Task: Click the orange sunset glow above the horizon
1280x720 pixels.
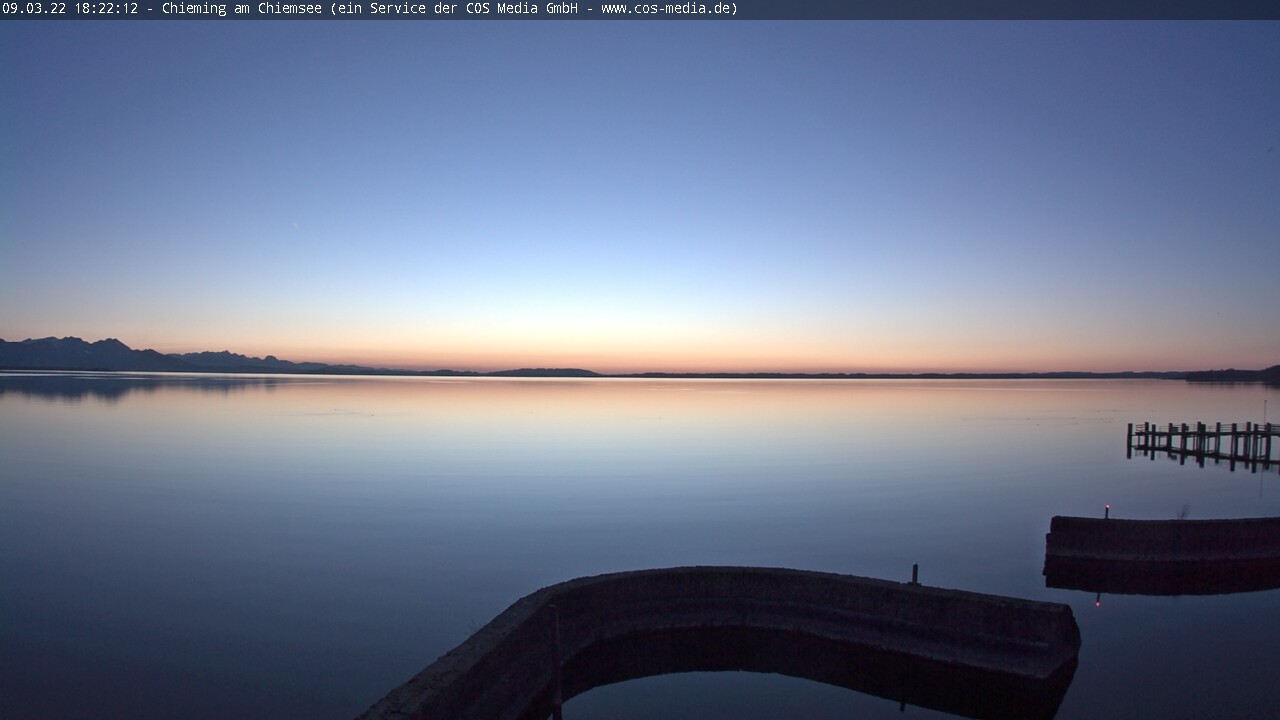Action: click(x=640, y=350)
